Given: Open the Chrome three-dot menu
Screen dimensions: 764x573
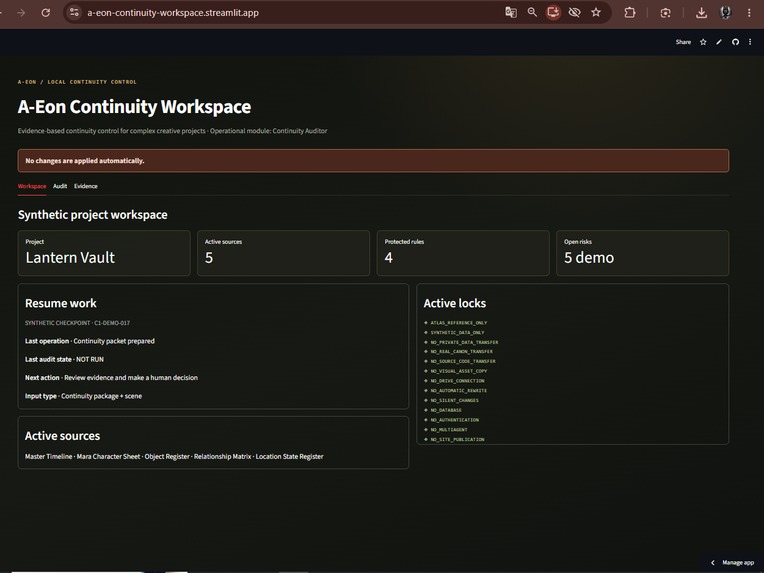Looking at the screenshot, I should (x=749, y=13).
